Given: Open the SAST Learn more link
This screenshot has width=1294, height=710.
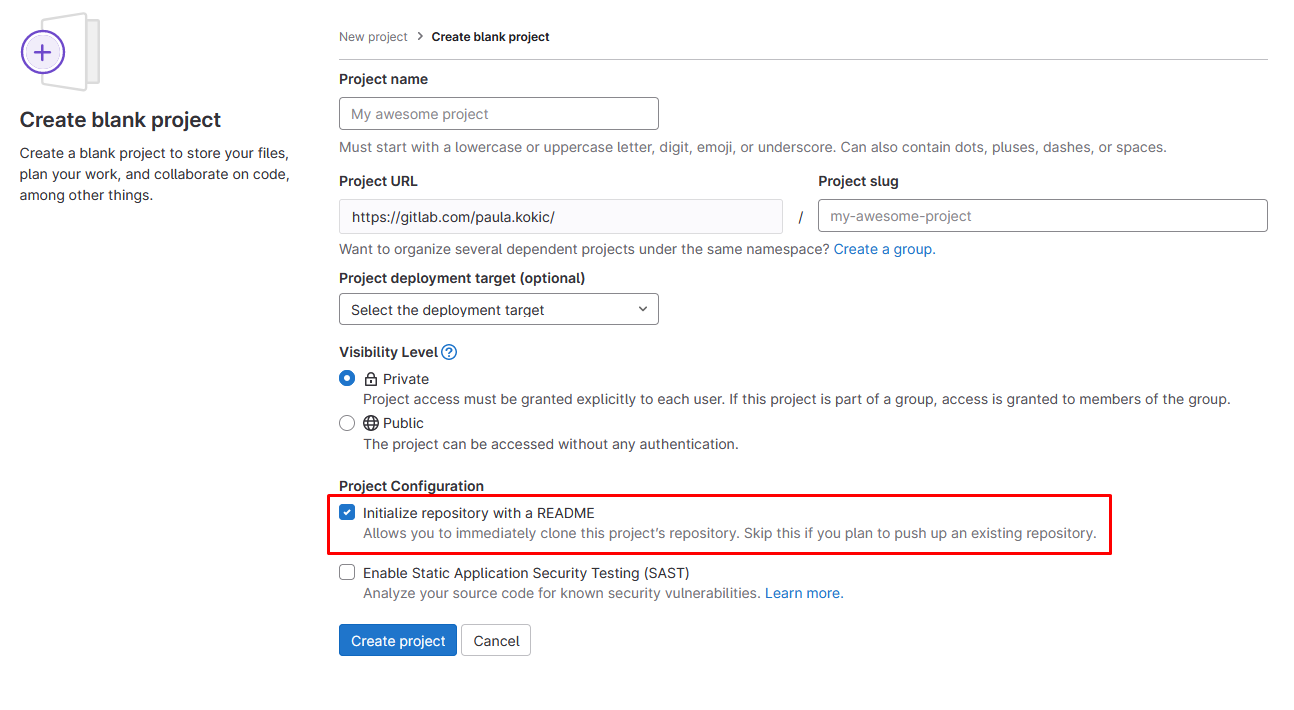Looking at the screenshot, I should point(803,593).
